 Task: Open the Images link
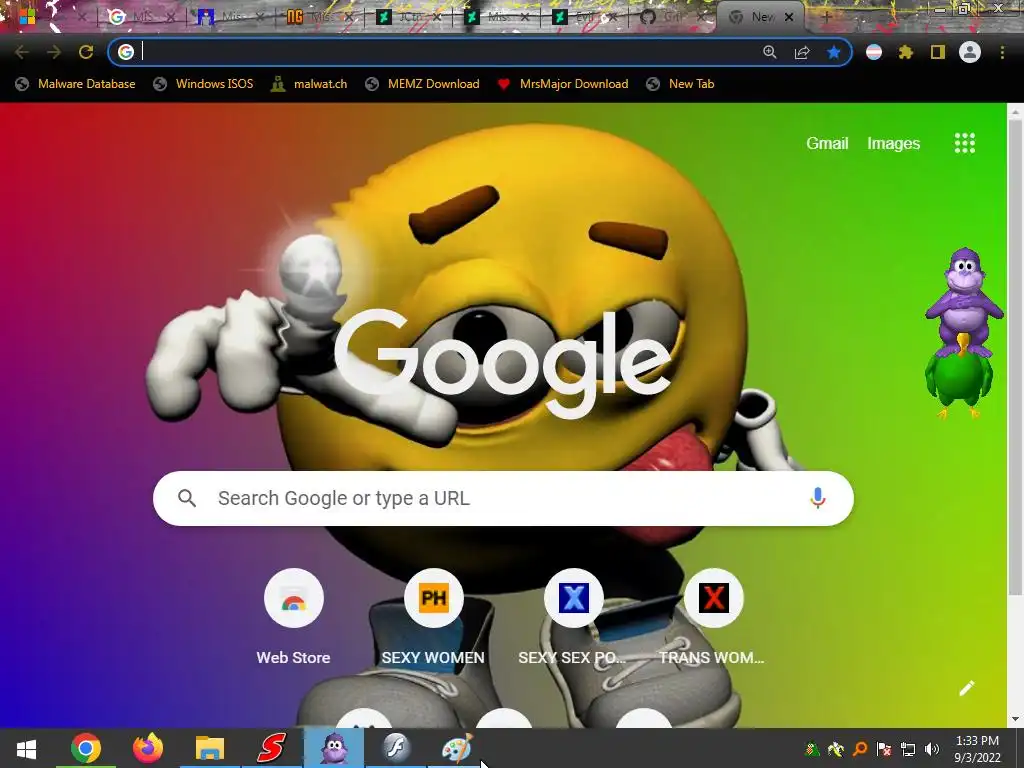tap(893, 144)
